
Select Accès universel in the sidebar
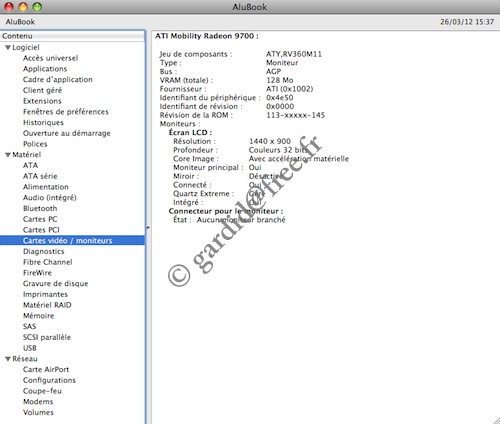[x=50, y=58]
